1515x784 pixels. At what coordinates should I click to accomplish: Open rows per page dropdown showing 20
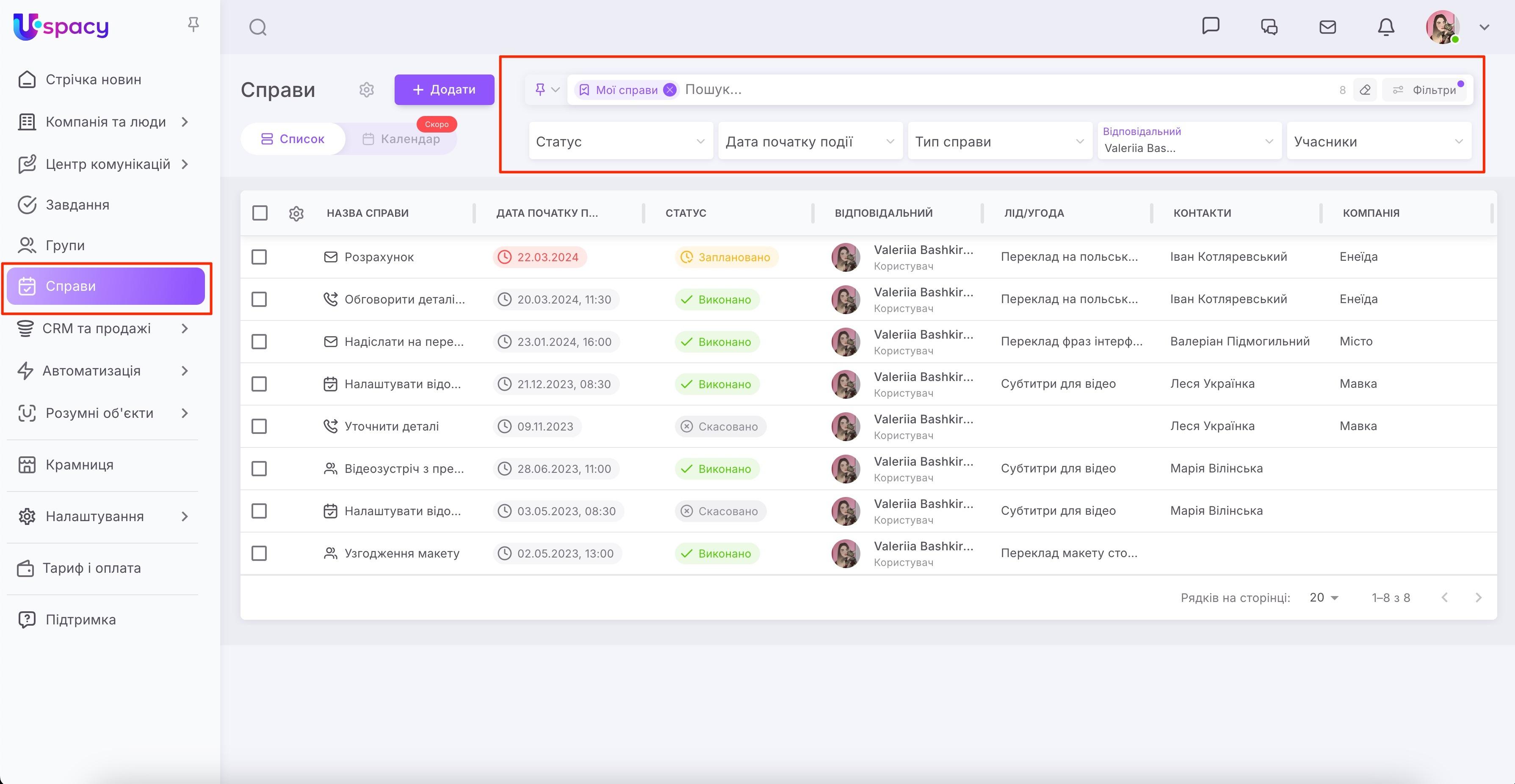coord(1323,598)
